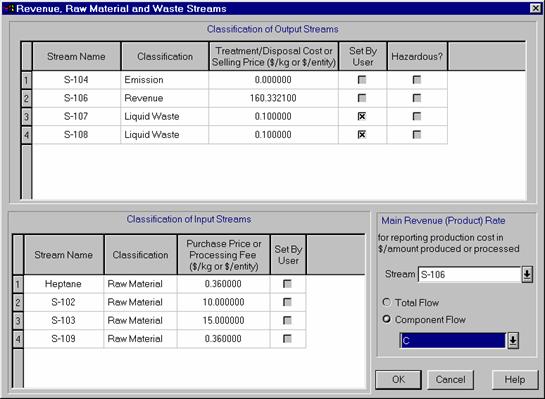The width and height of the screenshot is (545, 399).
Task: Click the Revenue classification cell
Action: pyautogui.click(x=165, y=98)
